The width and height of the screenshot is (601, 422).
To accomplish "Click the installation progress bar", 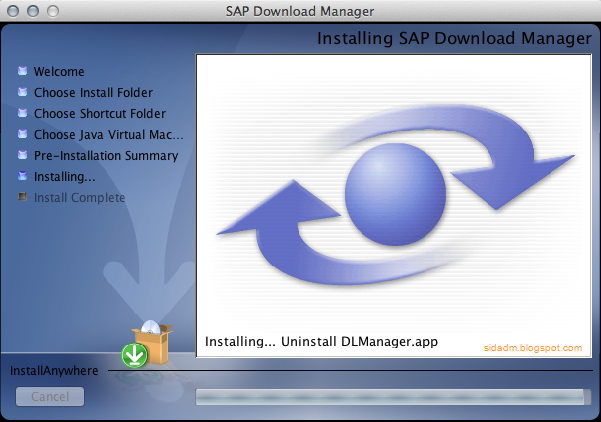I will pos(393,397).
